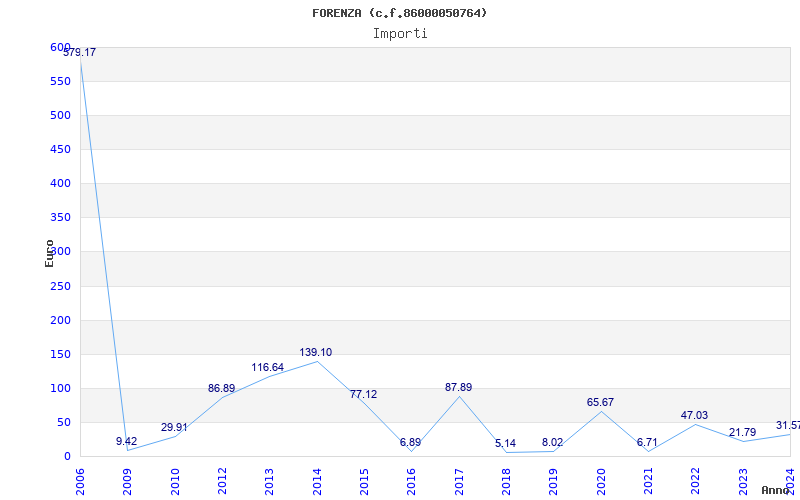Image resolution: width=800 pixels, height=500 pixels.
Task: Select the 77.12 data label
Action: pos(363,394)
